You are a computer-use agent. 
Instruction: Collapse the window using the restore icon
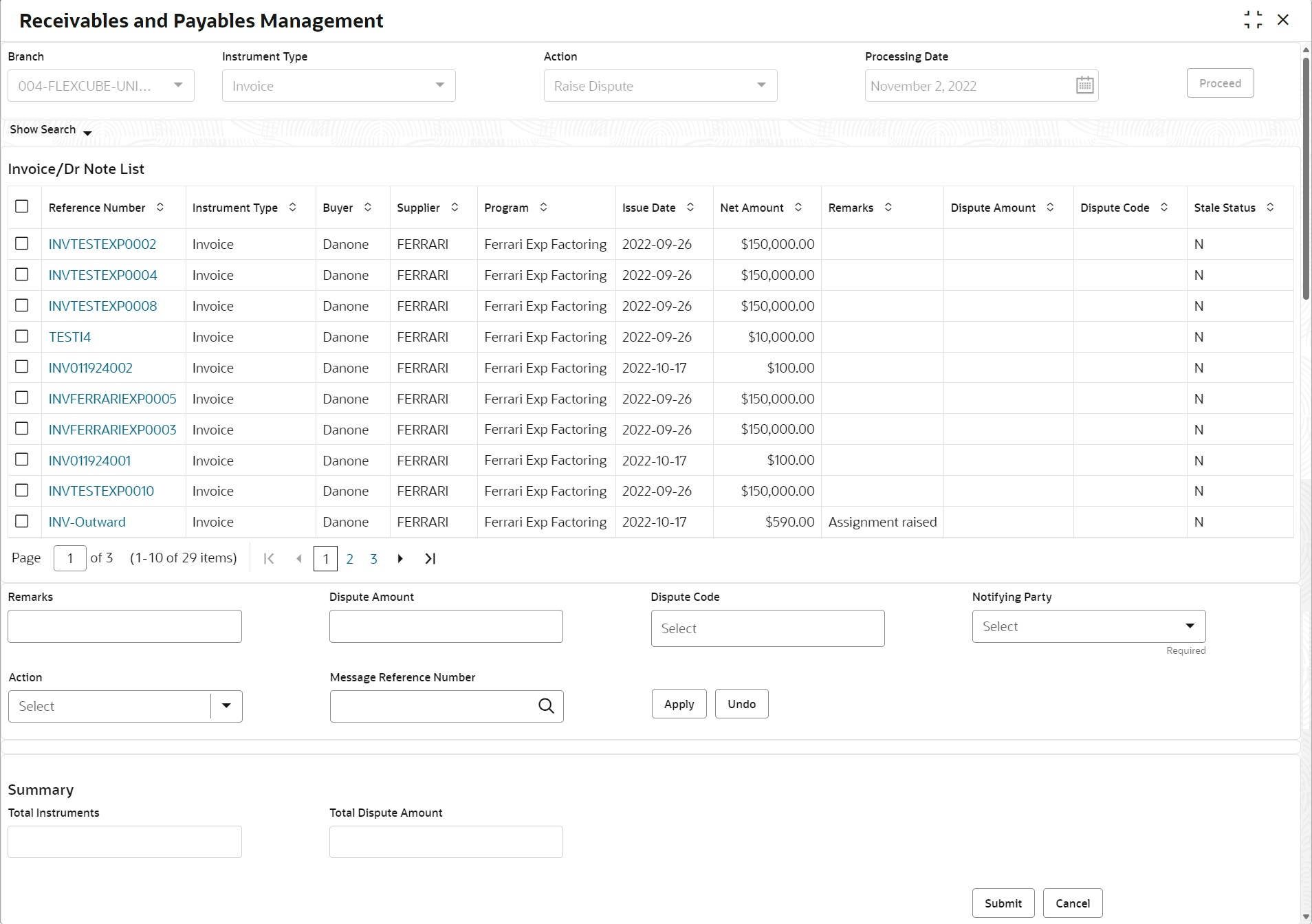click(x=1253, y=20)
